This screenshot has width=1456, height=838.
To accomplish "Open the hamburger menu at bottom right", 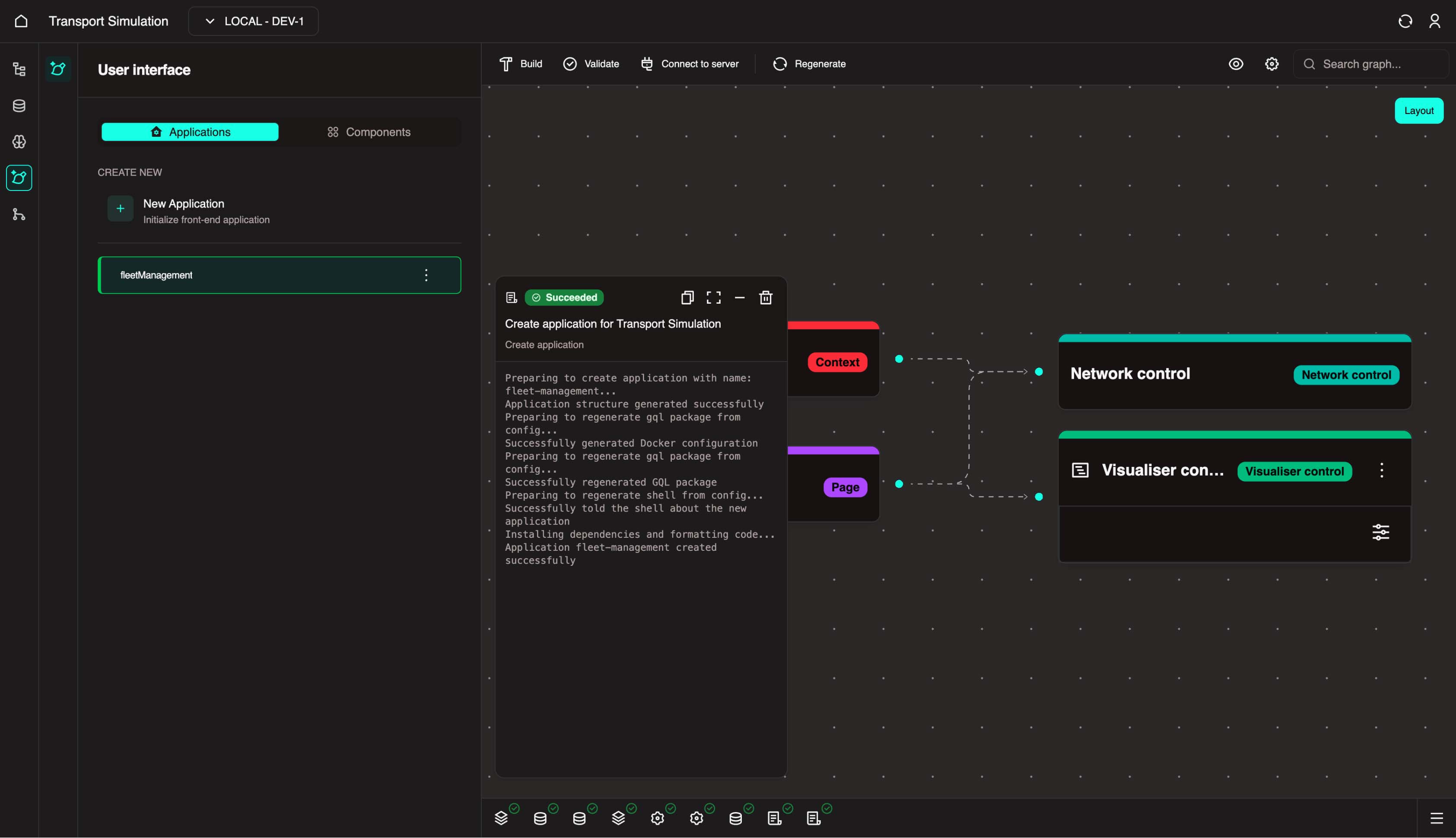I will [x=1437, y=818].
